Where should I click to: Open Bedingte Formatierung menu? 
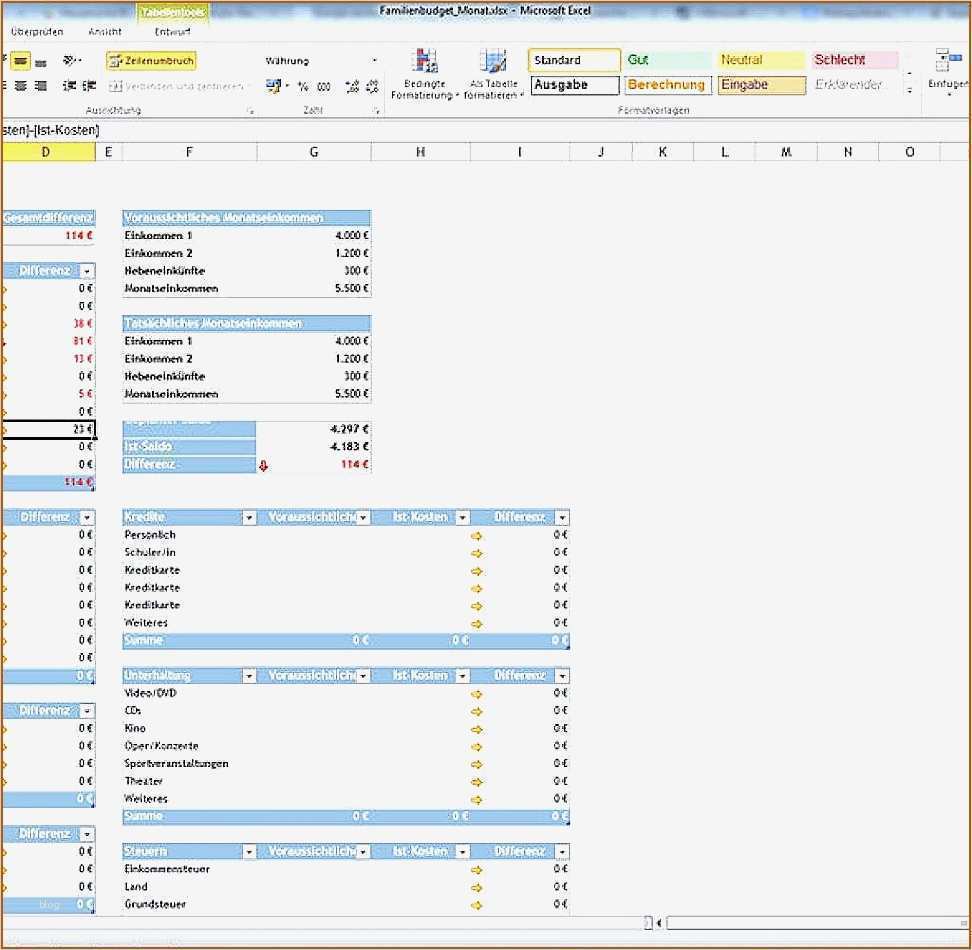pos(425,73)
